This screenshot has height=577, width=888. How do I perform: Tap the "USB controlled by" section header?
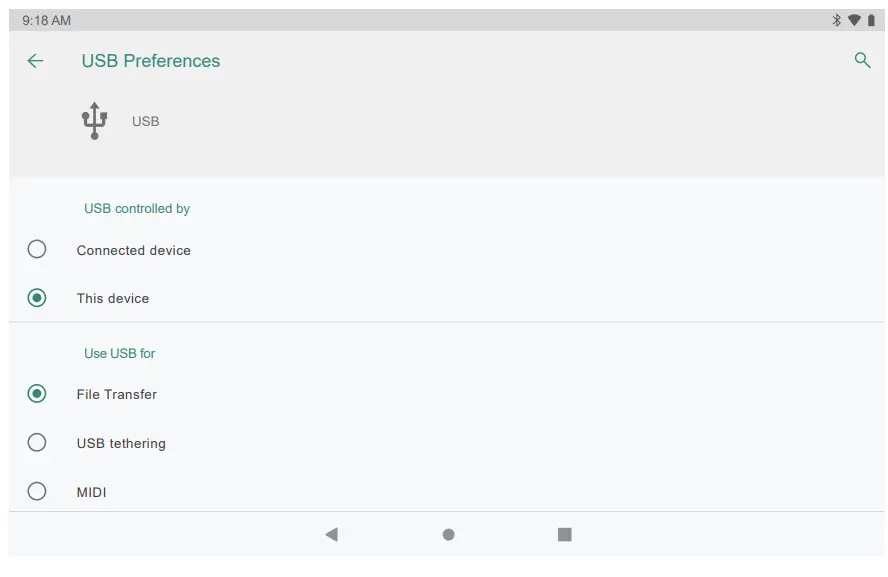pos(137,209)
